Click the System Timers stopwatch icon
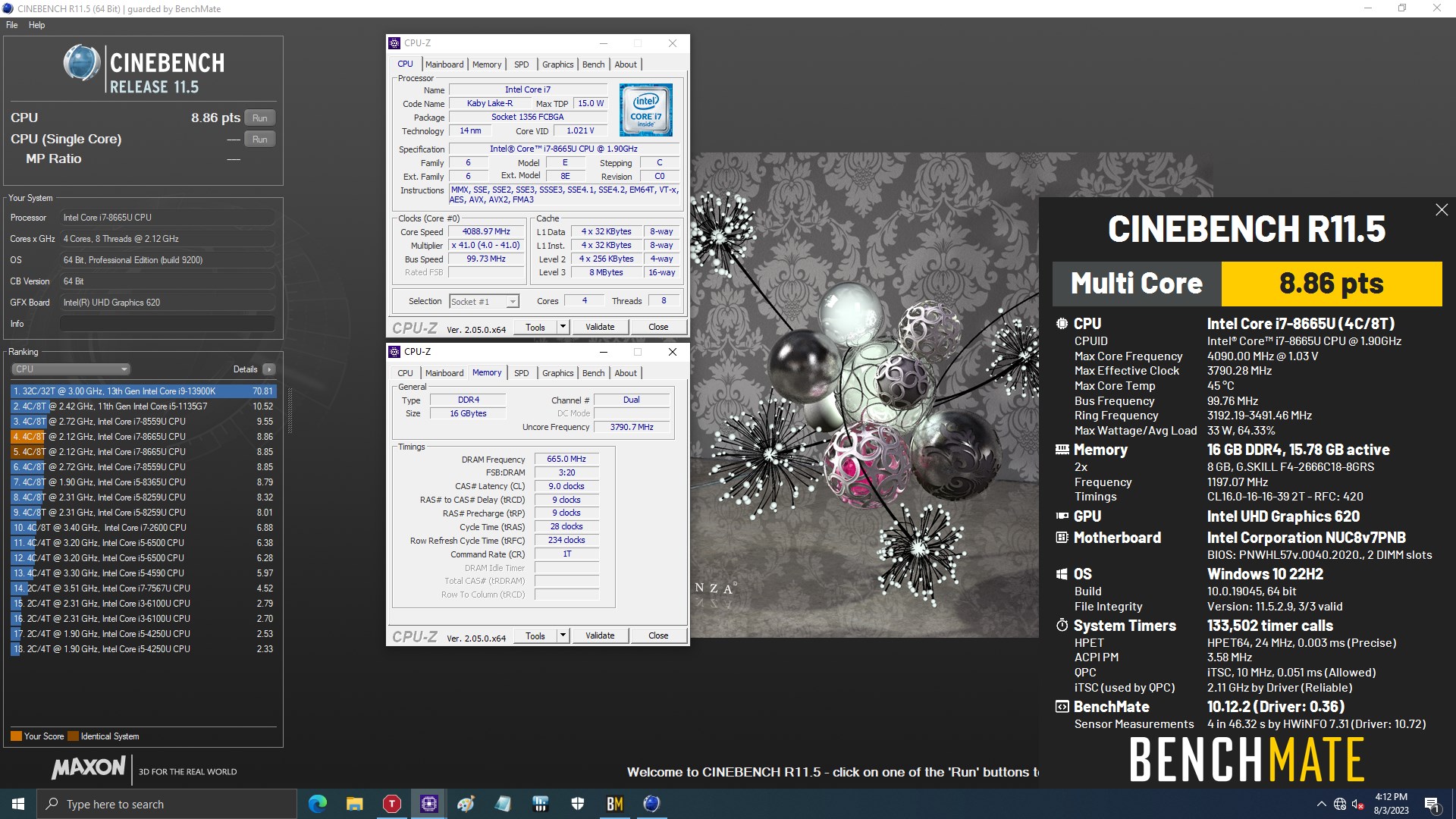This screenshot has width=1456, height=819. [x=1062, y=626]
